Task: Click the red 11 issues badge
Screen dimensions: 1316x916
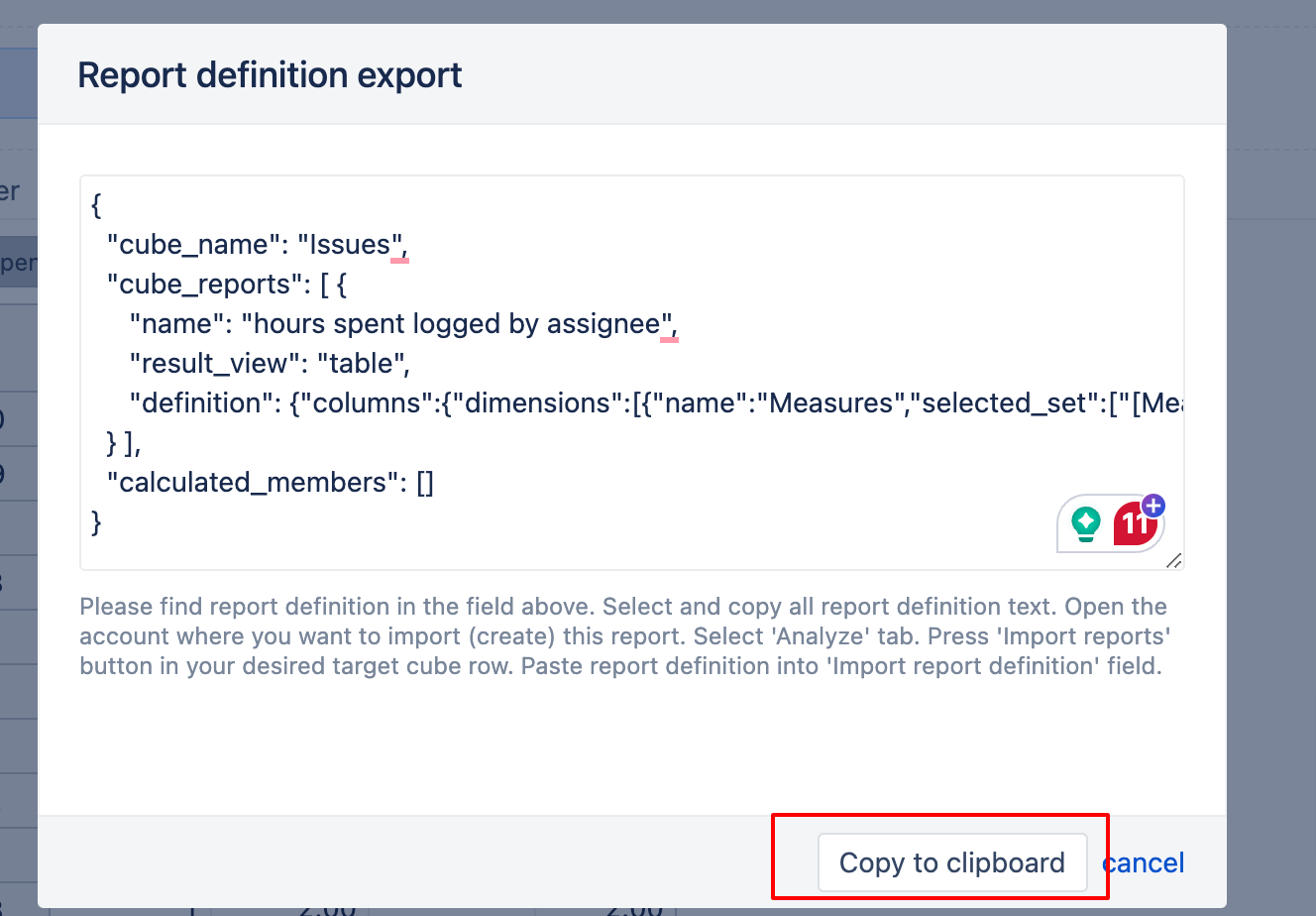Action: pos(1132,524)
